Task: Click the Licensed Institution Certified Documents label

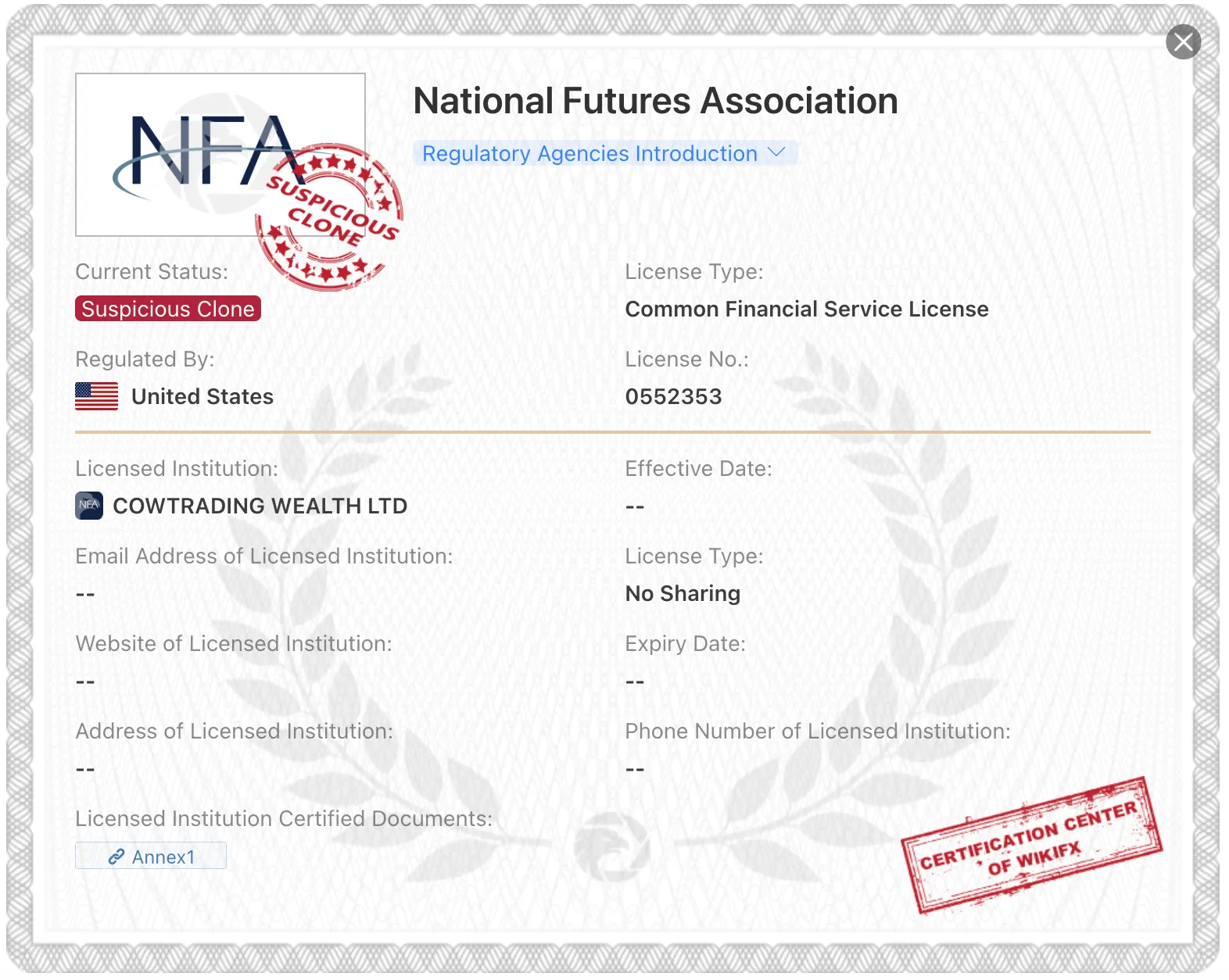Action: [x=284, y=818]
